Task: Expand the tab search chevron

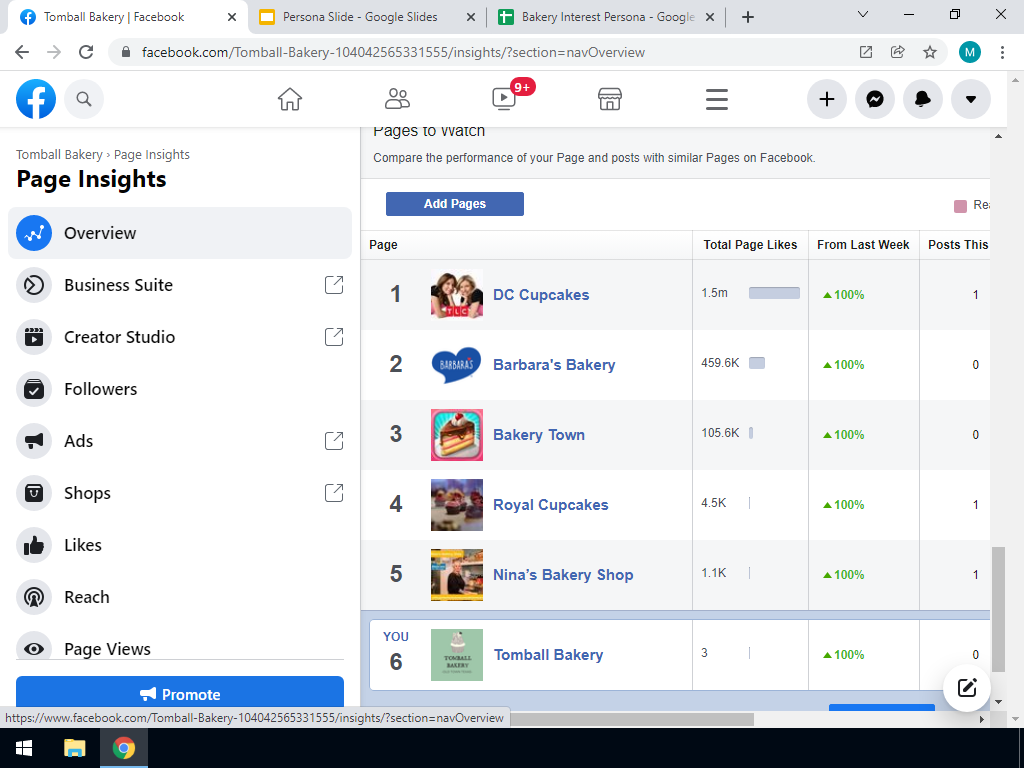Action: 863,14
